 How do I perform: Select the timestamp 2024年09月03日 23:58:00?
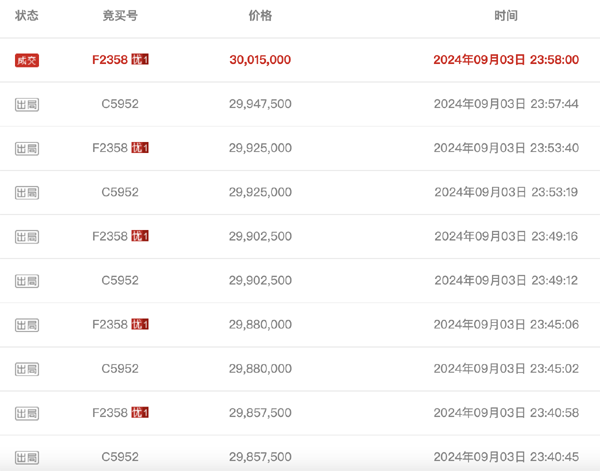click(506, 60)
